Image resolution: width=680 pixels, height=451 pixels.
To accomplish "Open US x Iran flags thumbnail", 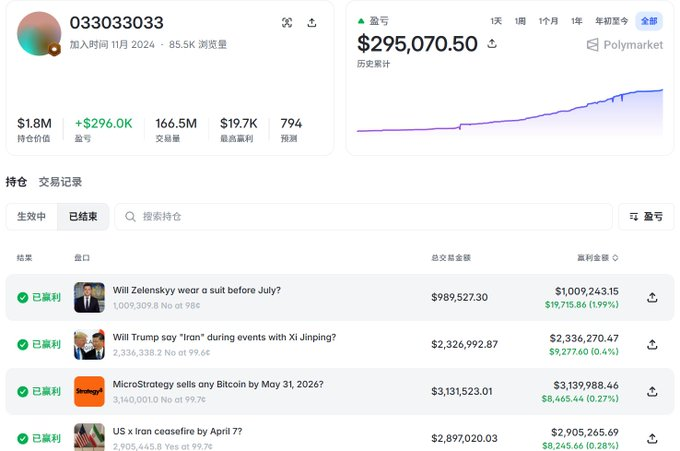I will click(x=89, y=437).
